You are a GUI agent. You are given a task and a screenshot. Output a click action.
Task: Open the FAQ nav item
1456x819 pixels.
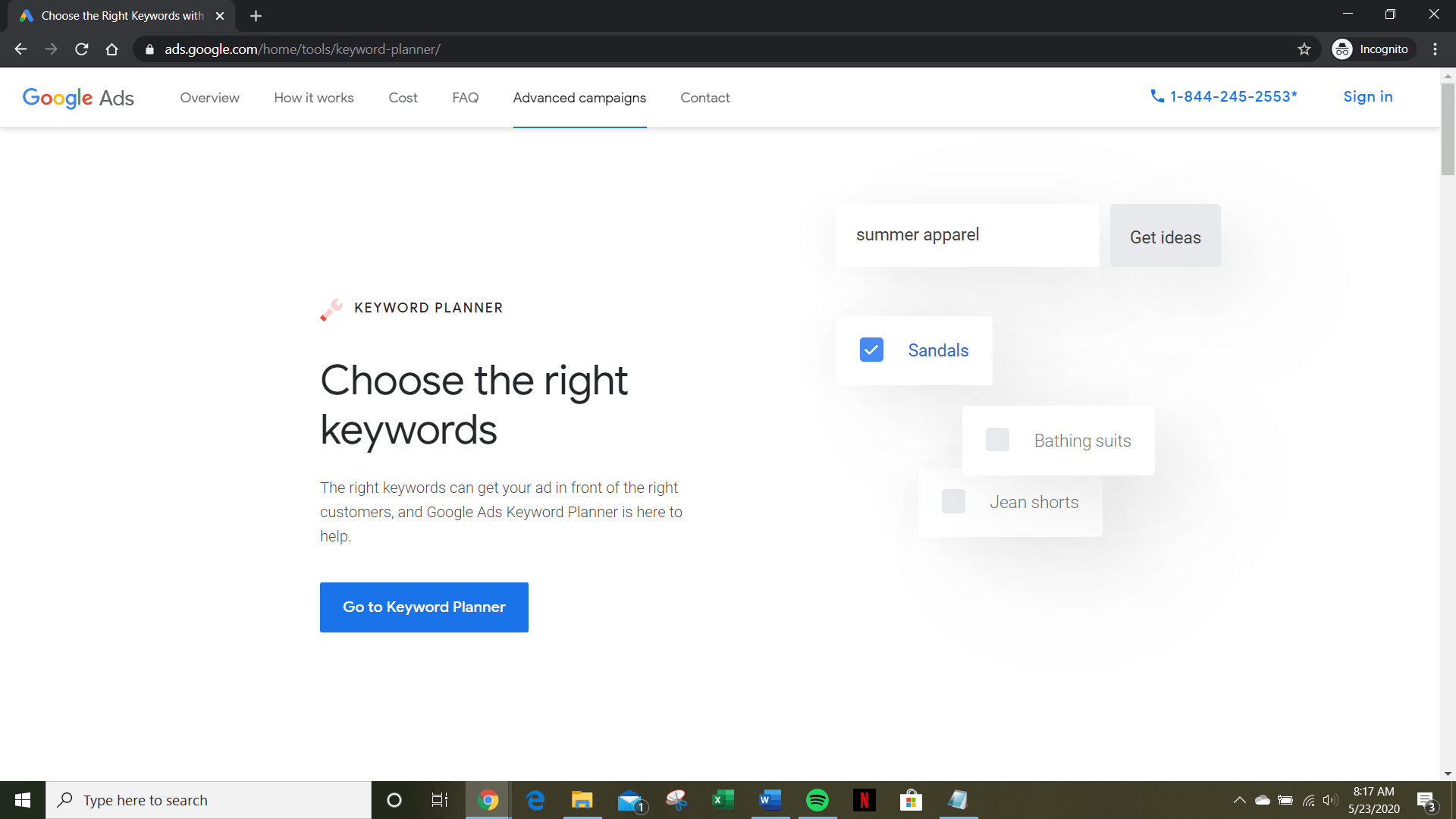465,98
